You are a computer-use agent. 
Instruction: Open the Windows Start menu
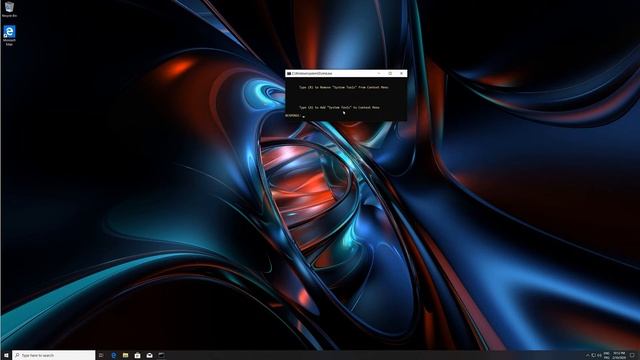pyautogui.click(x=6, y=356)
